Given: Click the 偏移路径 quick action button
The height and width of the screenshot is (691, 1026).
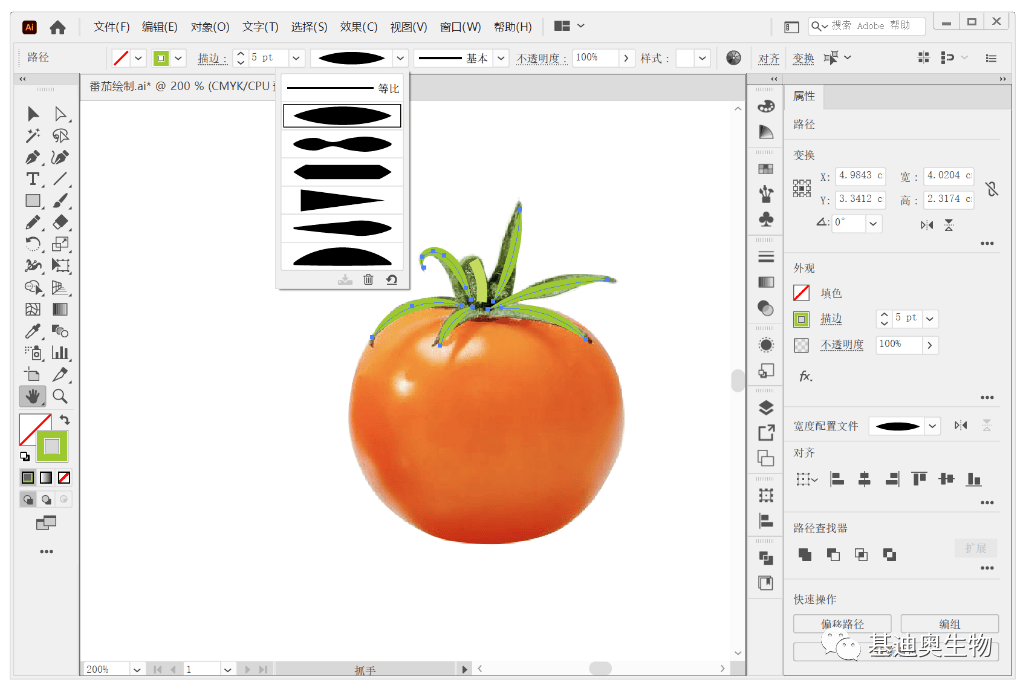Looking at the screenshot, I should pyautogui.click(x=842, y=624).
